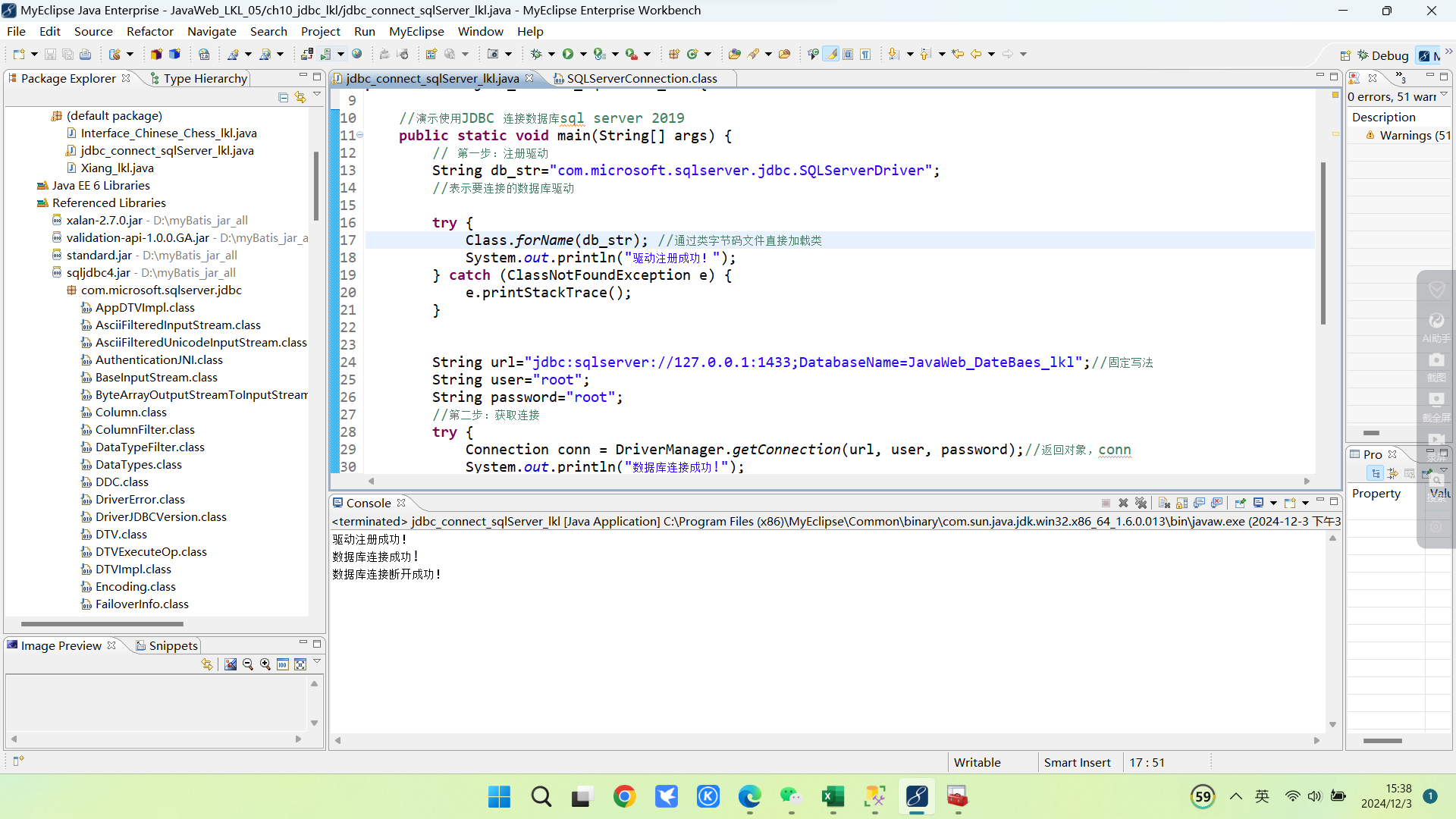Open the Back history dropdown arrow

[x=991, y=54]
